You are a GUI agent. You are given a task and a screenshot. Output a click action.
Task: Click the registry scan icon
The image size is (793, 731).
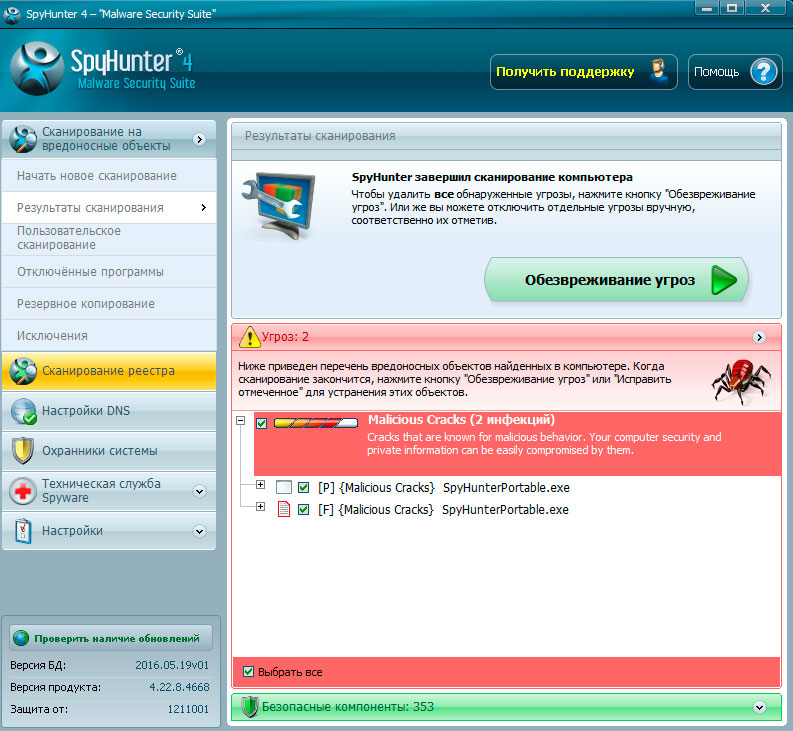(x=23, y=371)
